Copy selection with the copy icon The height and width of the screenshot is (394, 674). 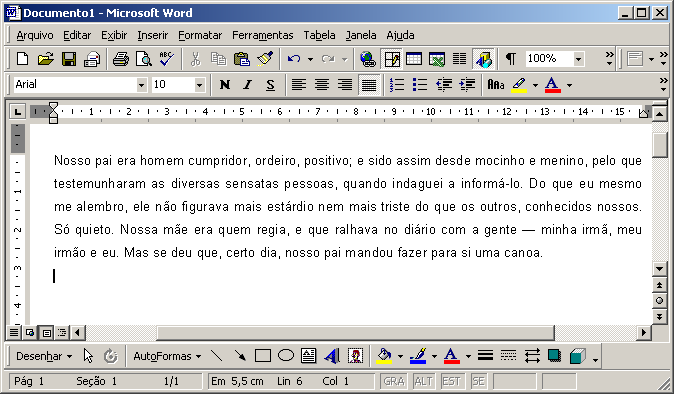click(218, 58)
